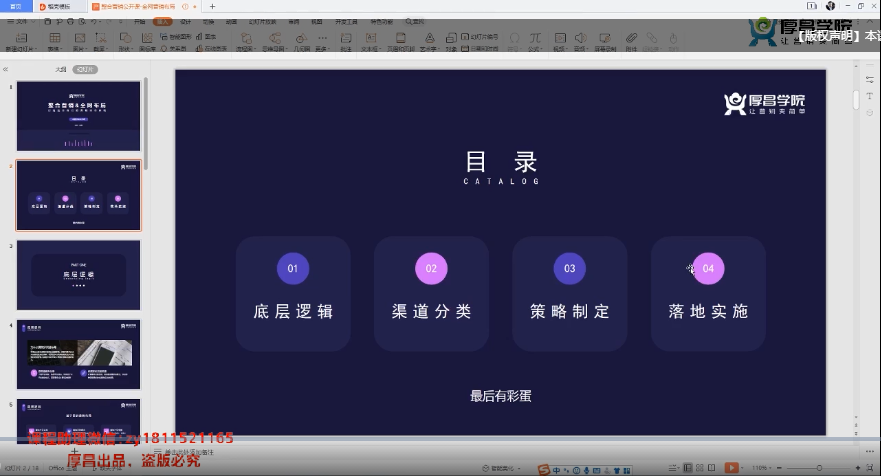The height and width of the screenshot is (476, 881).
Task: Click the Object insert icon
Action: pos(451,39)
